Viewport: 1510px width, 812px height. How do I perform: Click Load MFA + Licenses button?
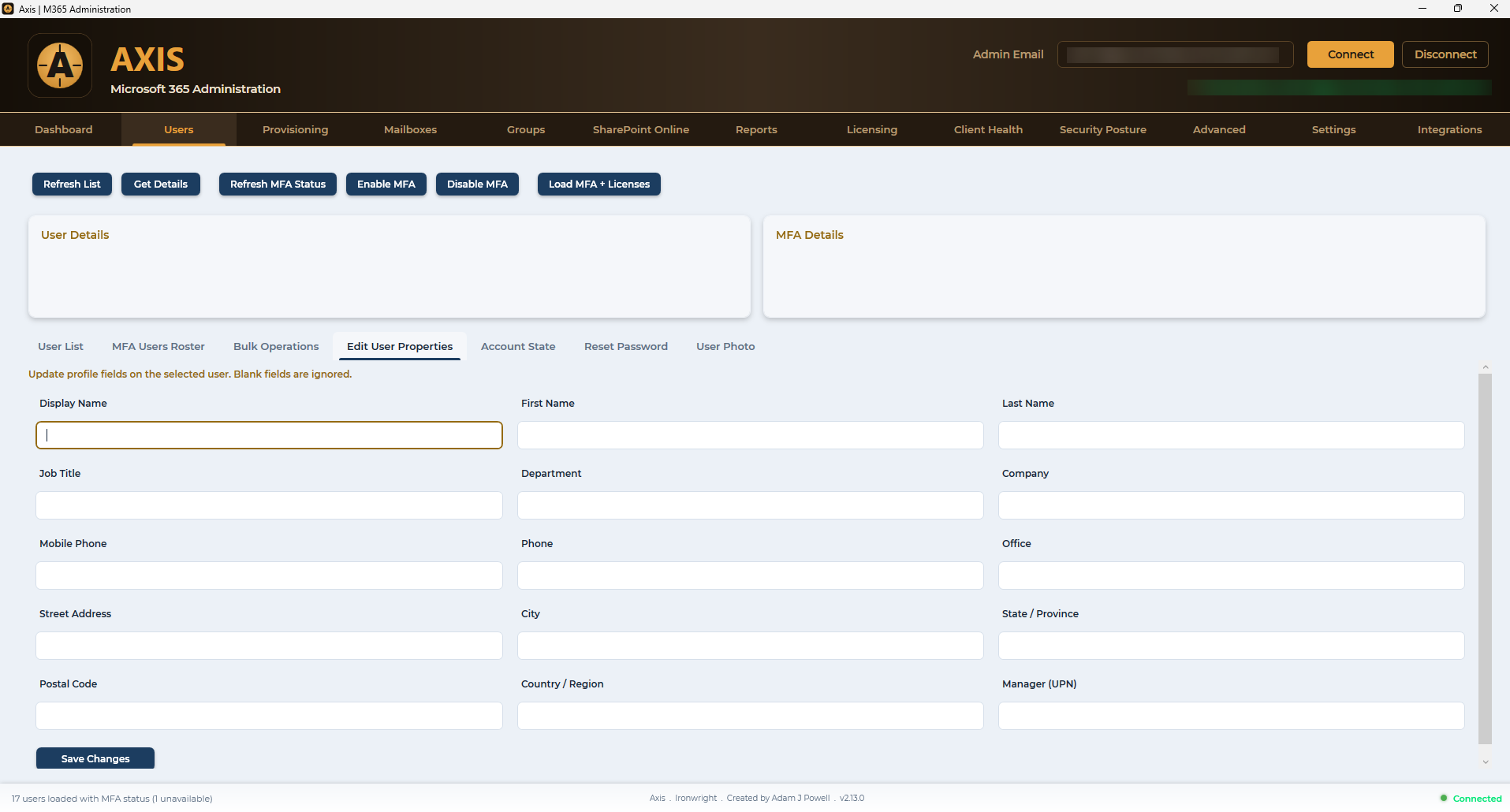pos(599,184)
